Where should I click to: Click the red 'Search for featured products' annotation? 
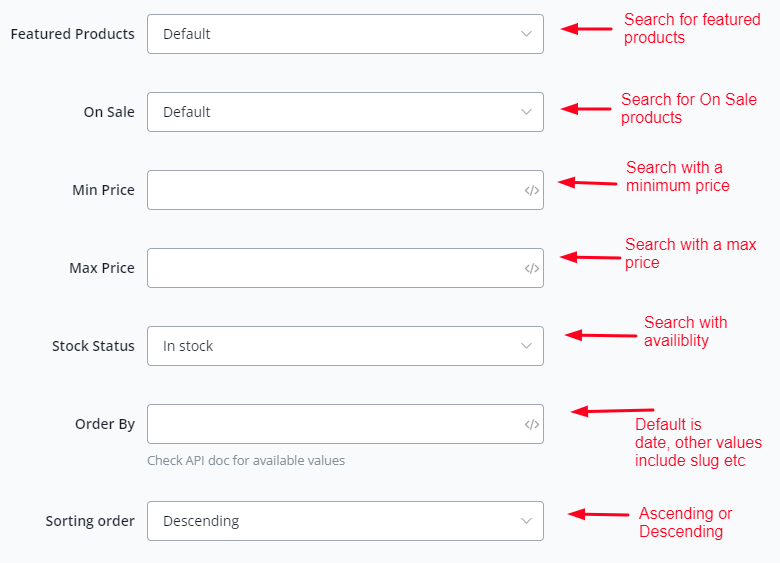[x=691, y=28]
